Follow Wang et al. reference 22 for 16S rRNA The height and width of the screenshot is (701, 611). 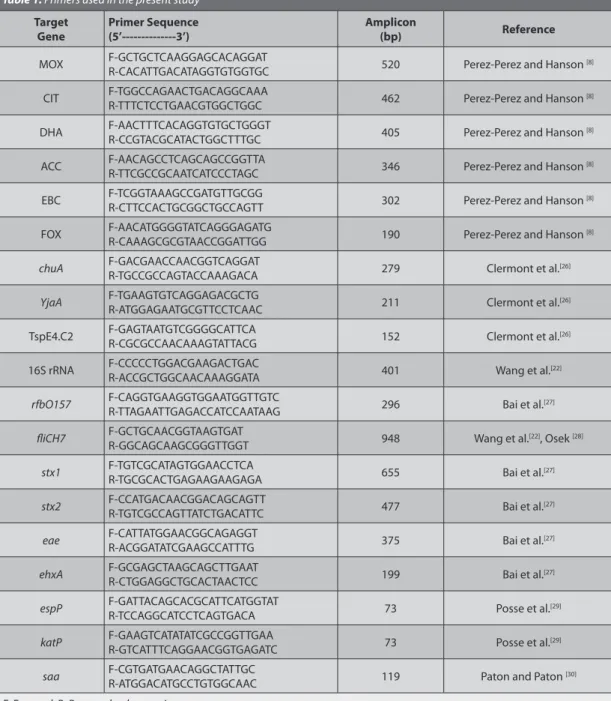pos(556,368)
